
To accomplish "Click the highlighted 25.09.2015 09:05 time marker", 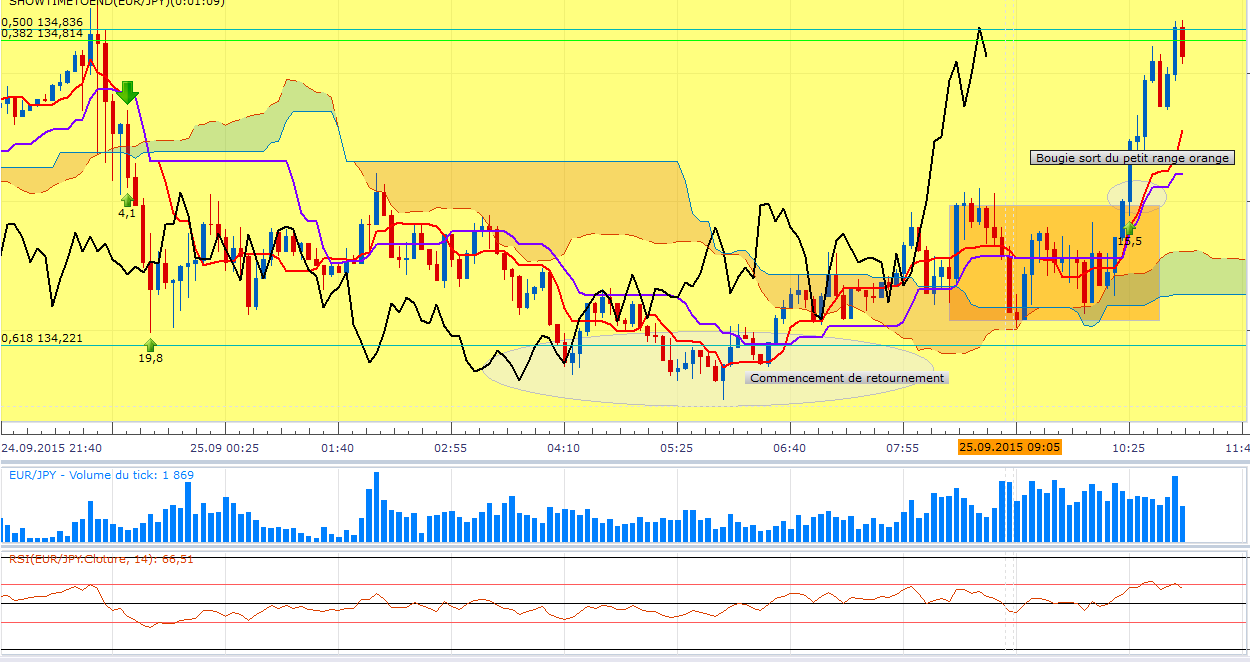I will point(1009,447).
